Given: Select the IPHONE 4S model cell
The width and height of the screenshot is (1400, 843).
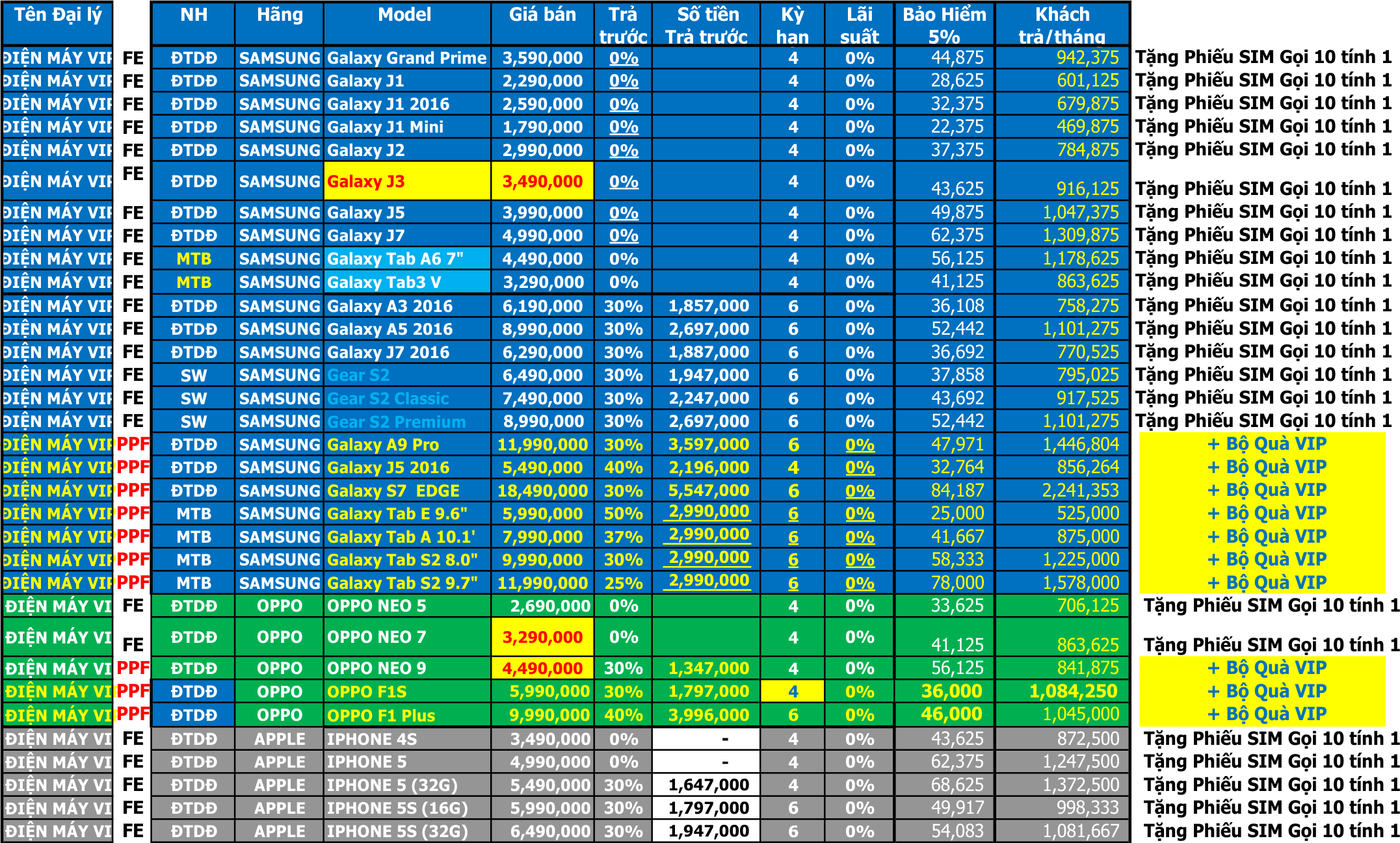Looking at the screenshot, I should click(407, 739).
